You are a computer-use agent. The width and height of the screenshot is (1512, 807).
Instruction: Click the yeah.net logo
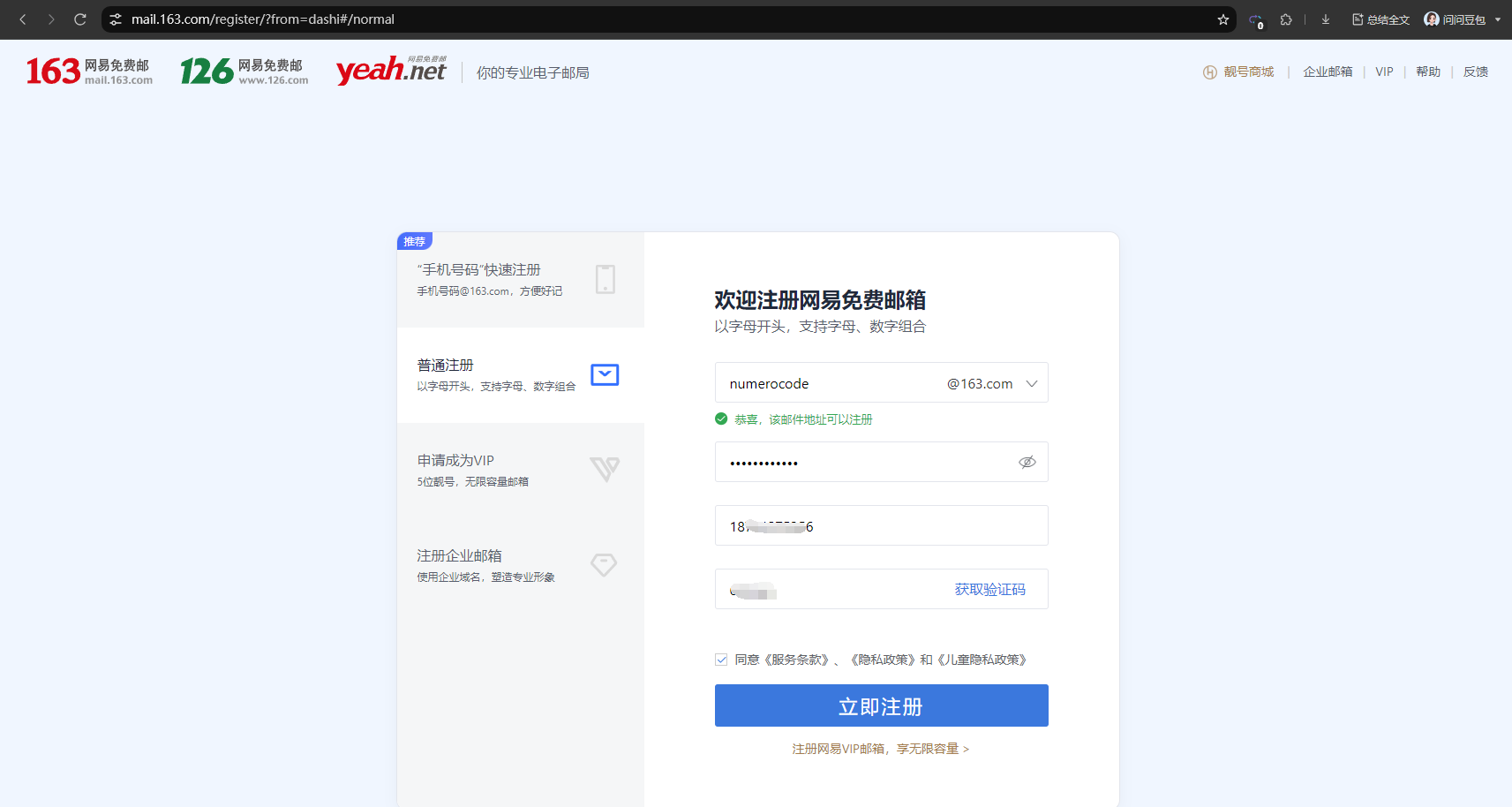(x=391, y=71)
